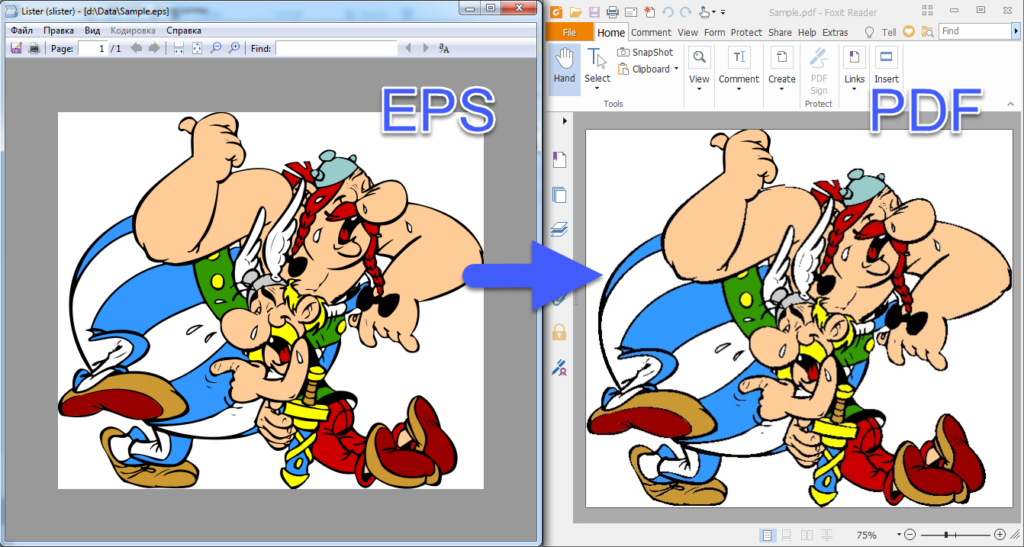Click the Tell me lightbulb

(869, 31)
